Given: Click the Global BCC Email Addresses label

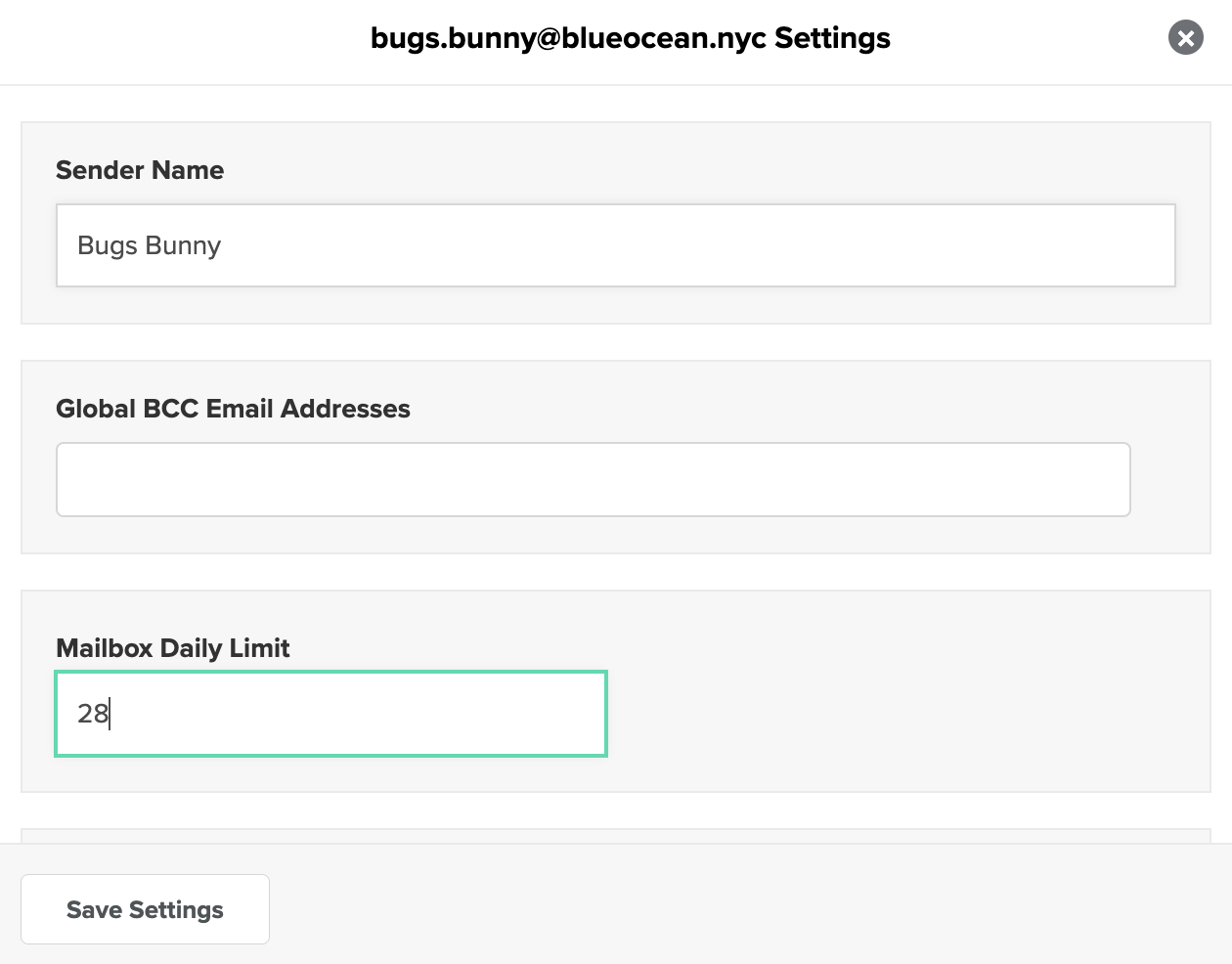Looking at the screenshot, I should point(233,409).
